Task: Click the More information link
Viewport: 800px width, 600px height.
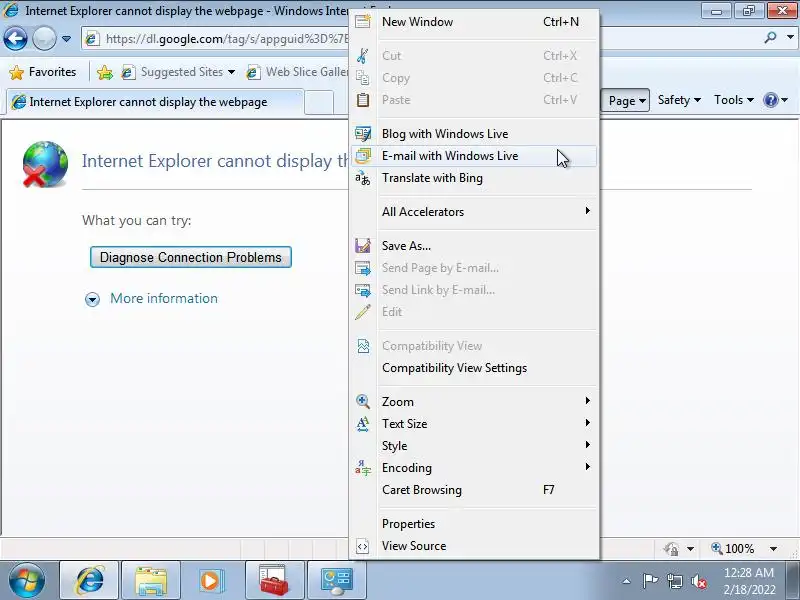Action: click(164, 298)
